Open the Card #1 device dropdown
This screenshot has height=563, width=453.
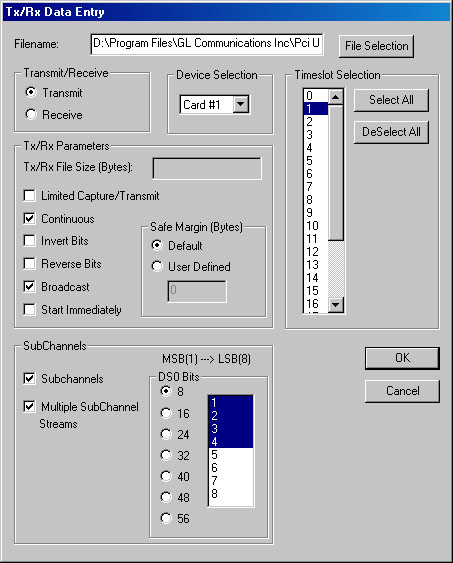coord(240,104)
